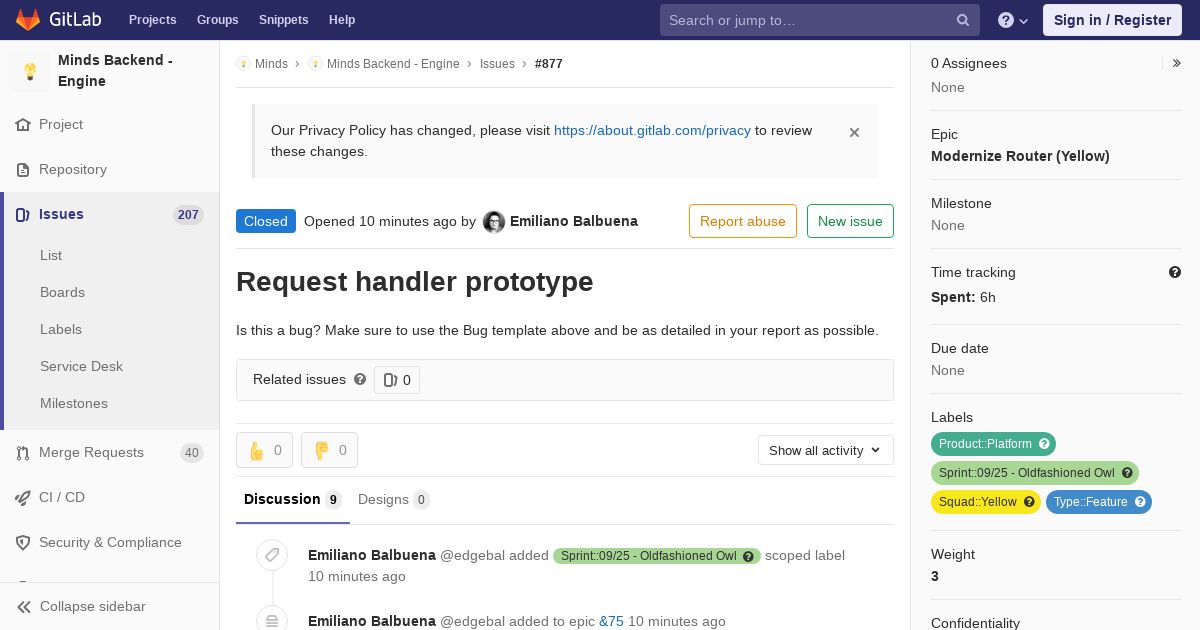Open the GitLab logo home link
Screen dimensions: 1200x630
[x=57, y=20]
